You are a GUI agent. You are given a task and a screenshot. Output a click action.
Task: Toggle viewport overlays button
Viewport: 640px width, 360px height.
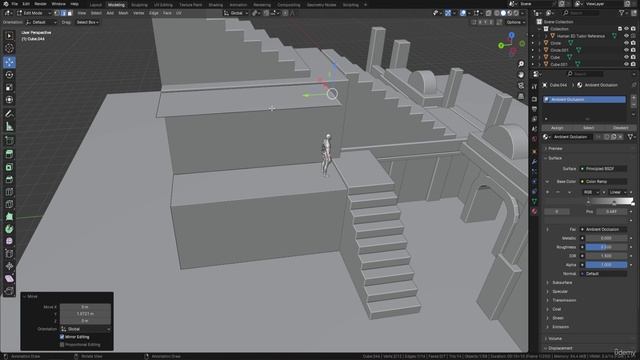click(x=463, y=13)
